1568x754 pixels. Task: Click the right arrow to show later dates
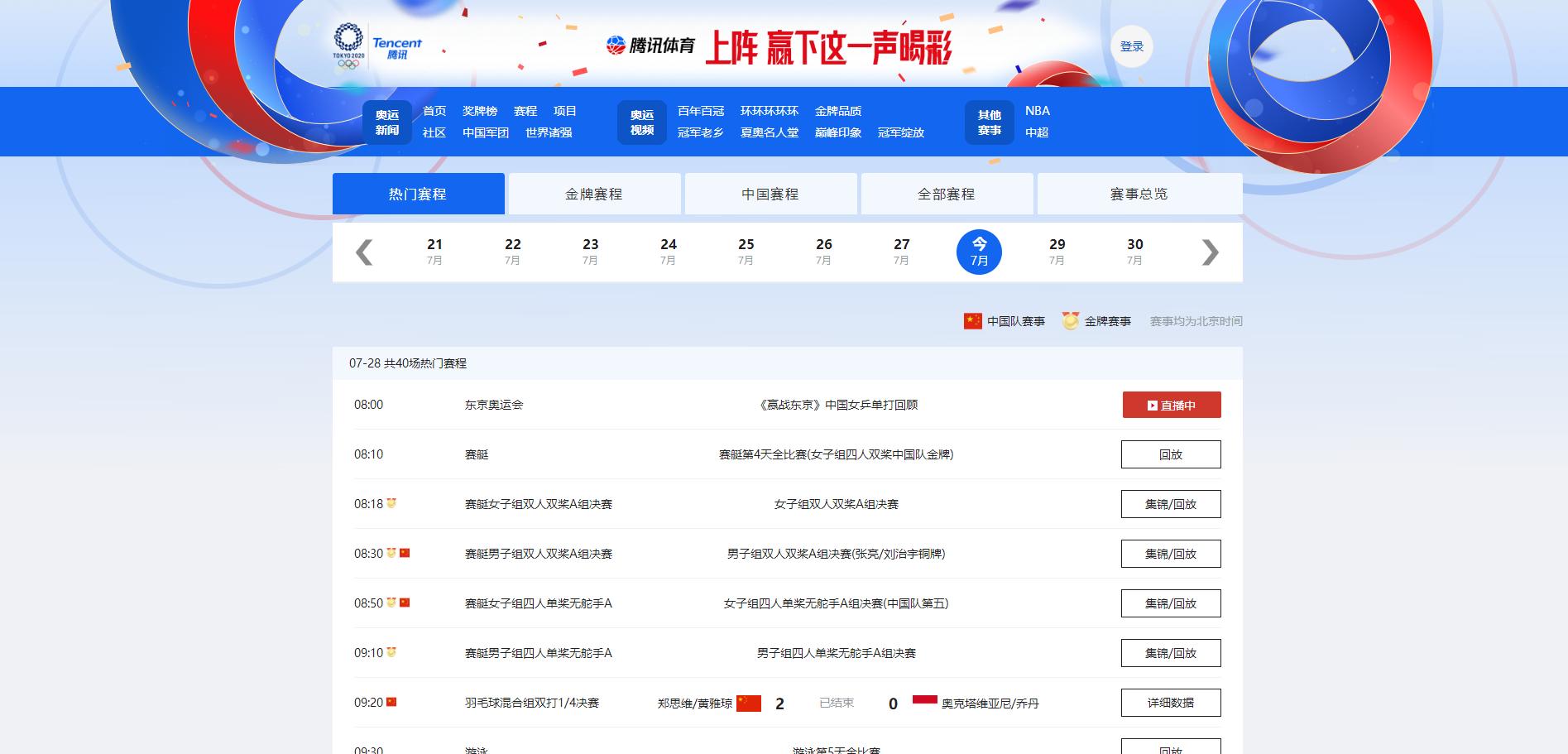1211,252
